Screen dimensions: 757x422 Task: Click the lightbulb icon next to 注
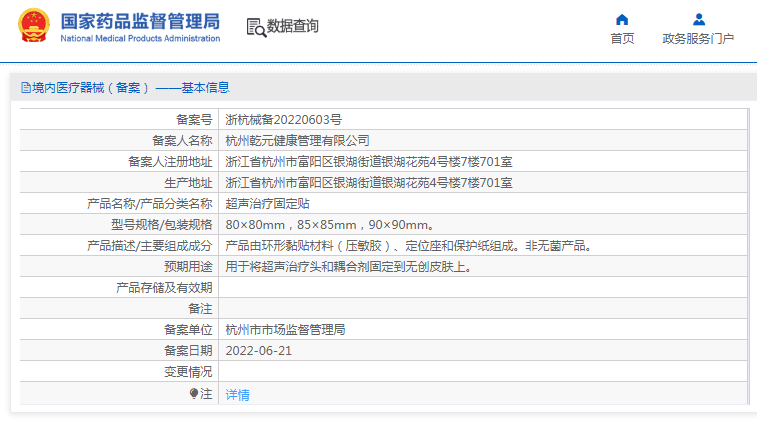pyautogui.click(x=194, y=394)
